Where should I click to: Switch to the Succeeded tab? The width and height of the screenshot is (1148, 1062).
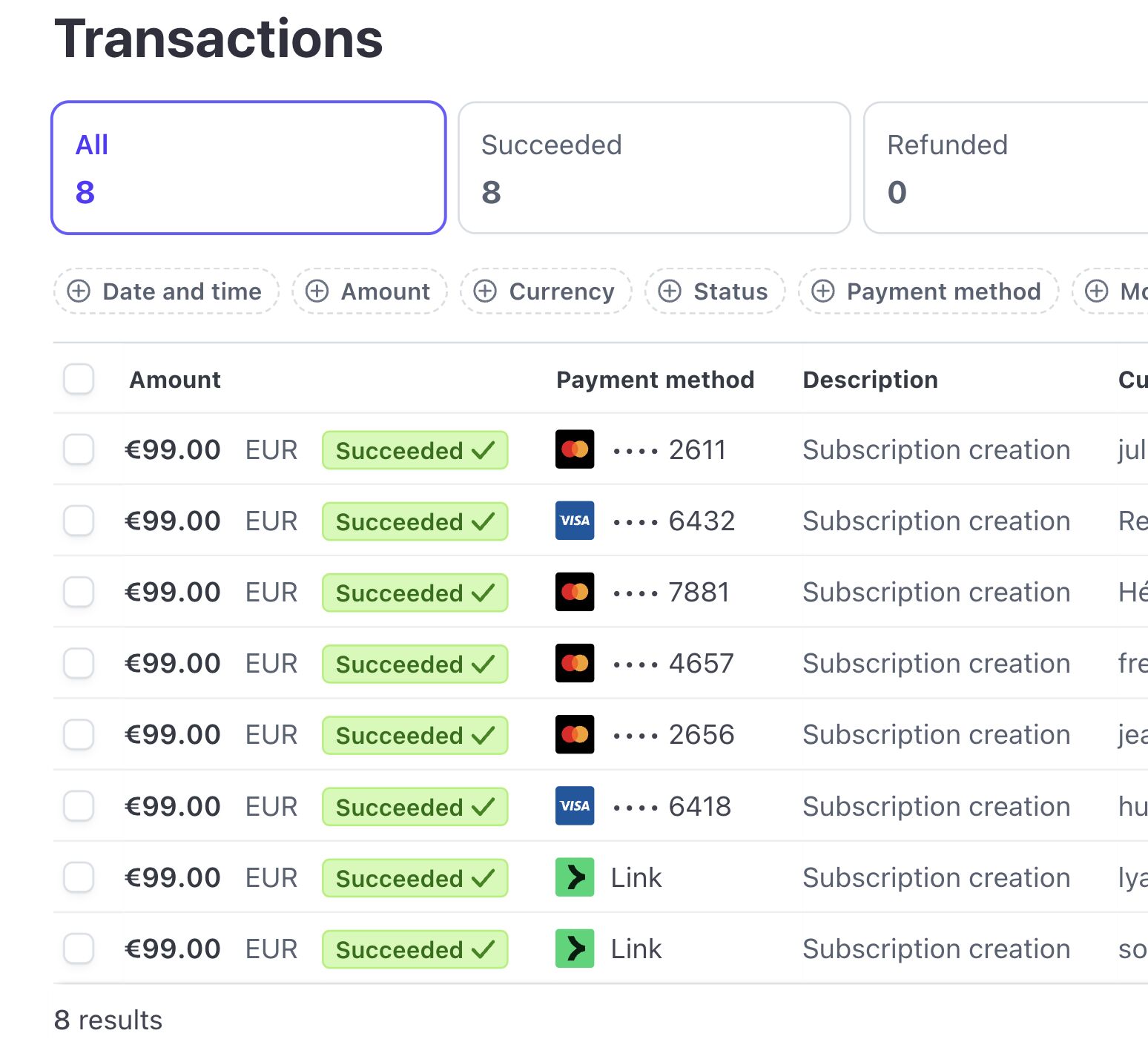(653, 168)
